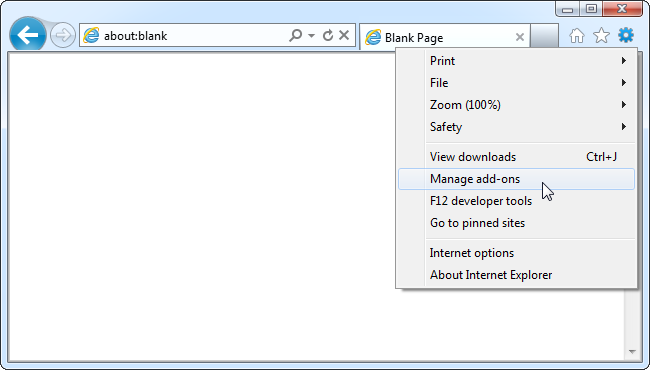The image size is (650, 370).
Task: Click the Stop X icon in address bar
Action: (344, 36)
